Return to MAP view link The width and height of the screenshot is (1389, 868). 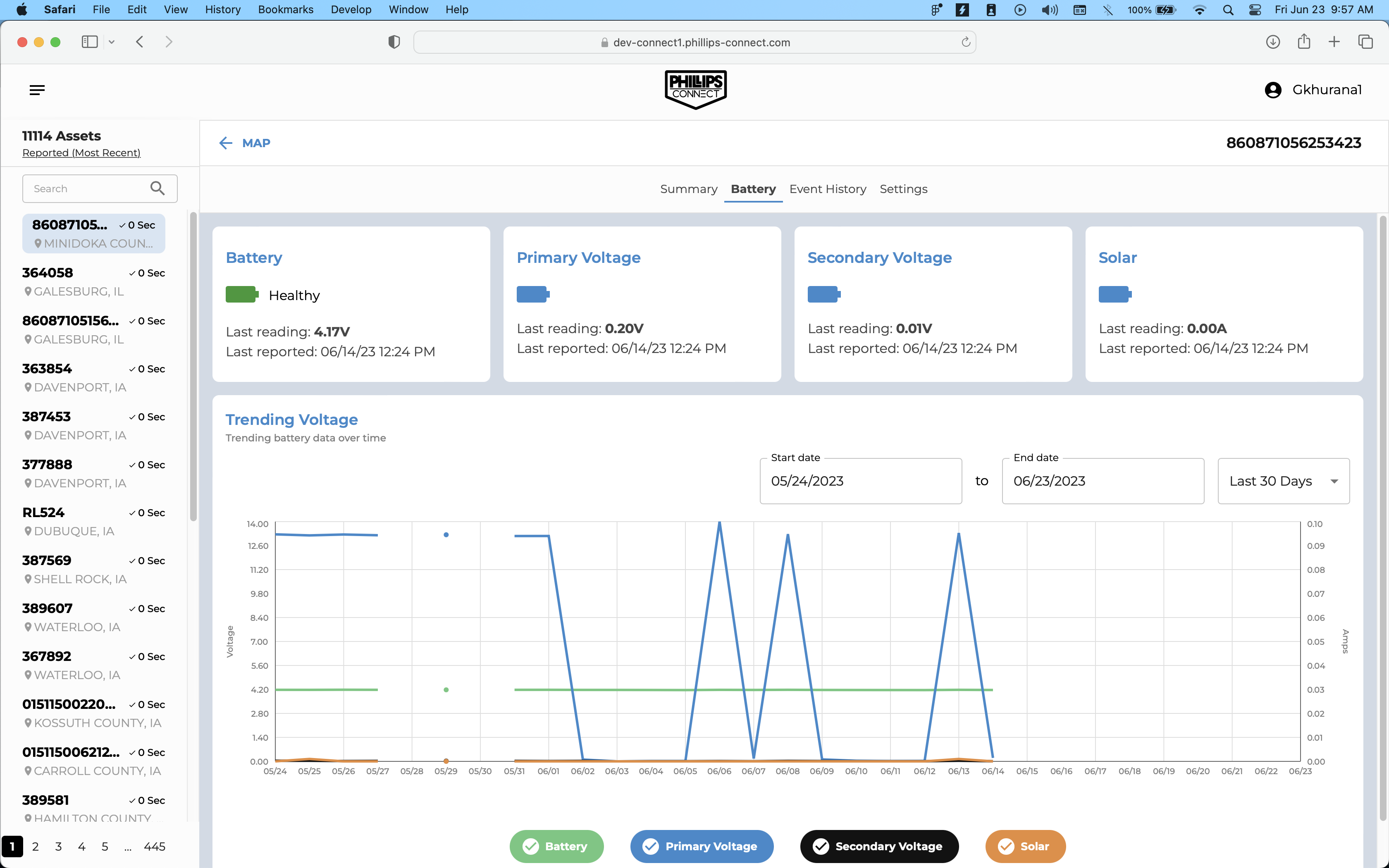[x=256, y=143]
